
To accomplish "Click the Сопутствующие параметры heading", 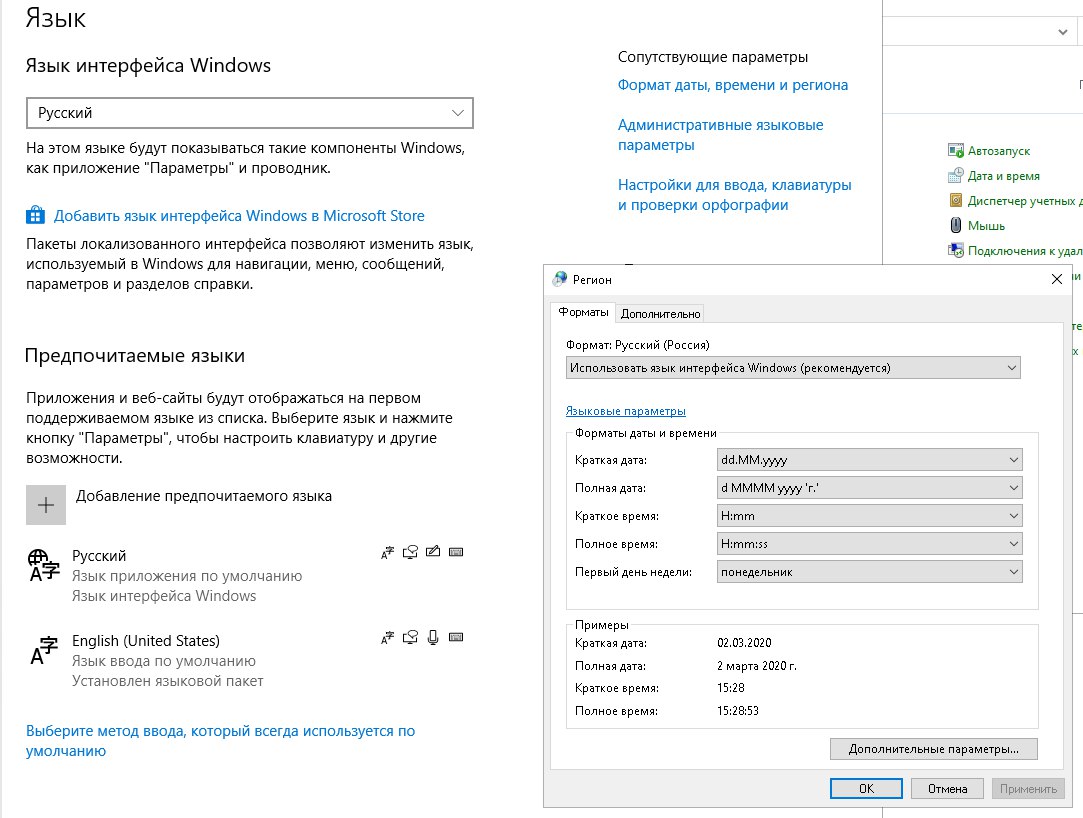I will pyautogui.click(x=713, y=57).
